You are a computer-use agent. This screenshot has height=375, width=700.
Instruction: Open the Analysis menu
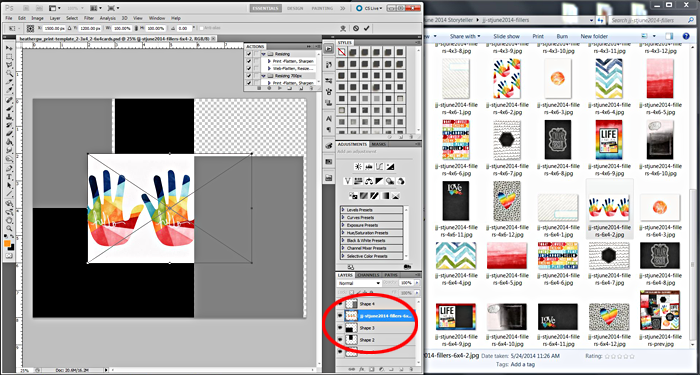108,18
